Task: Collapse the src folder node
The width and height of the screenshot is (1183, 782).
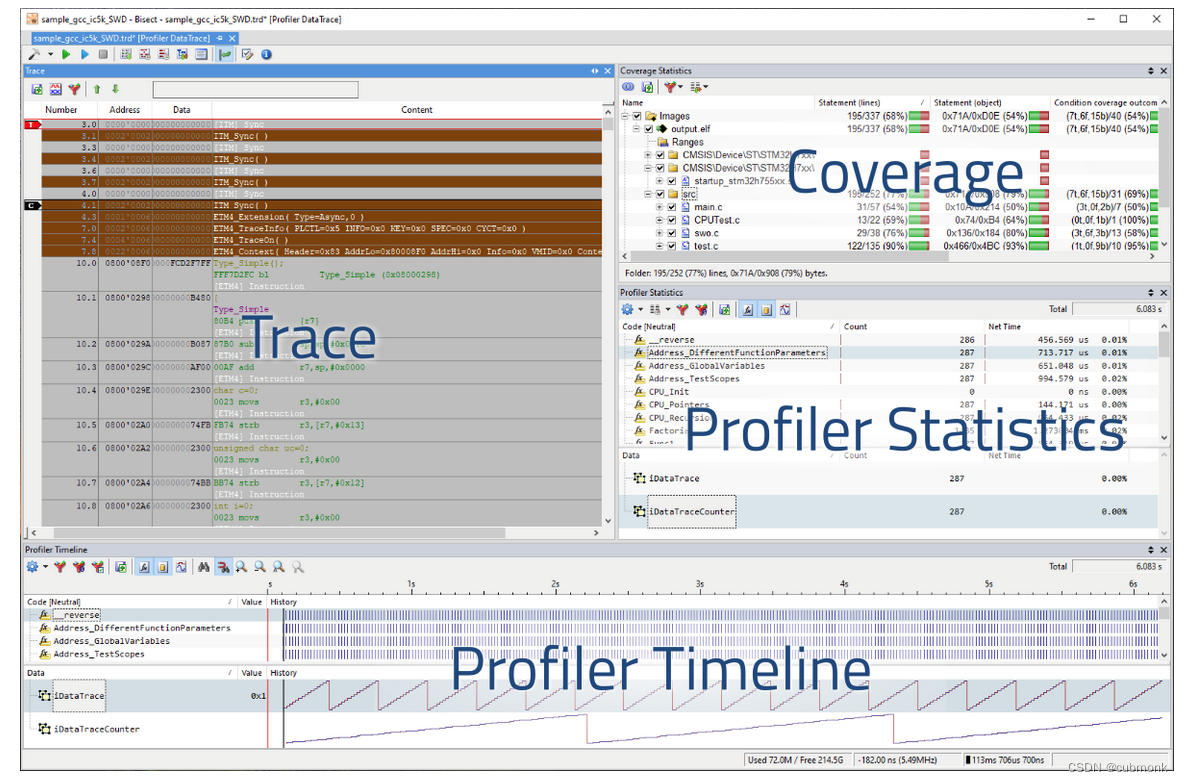Action: coord(648,194)
